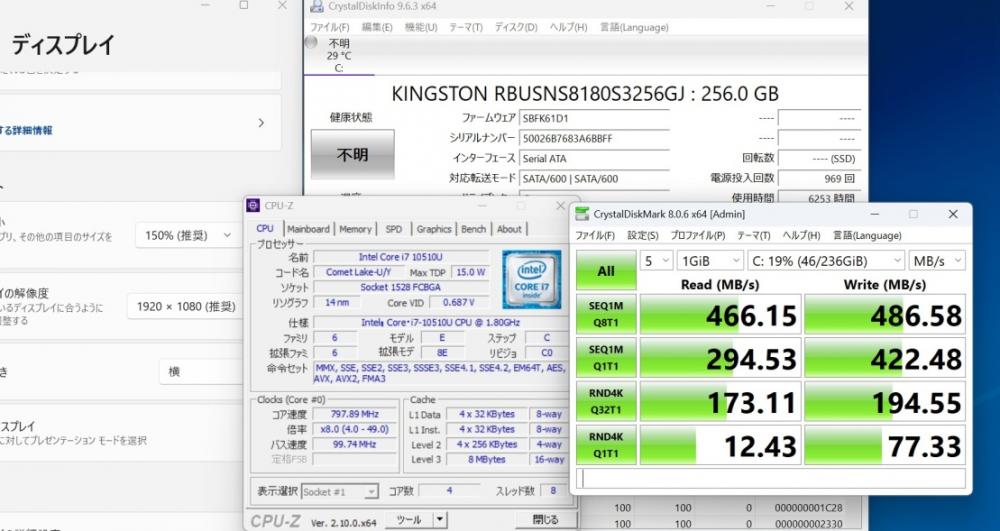1000x531 pixels.
Task: Click the comment field below CrystalDiskMark results
Action: pyautogui.click(x=771, y=478)
